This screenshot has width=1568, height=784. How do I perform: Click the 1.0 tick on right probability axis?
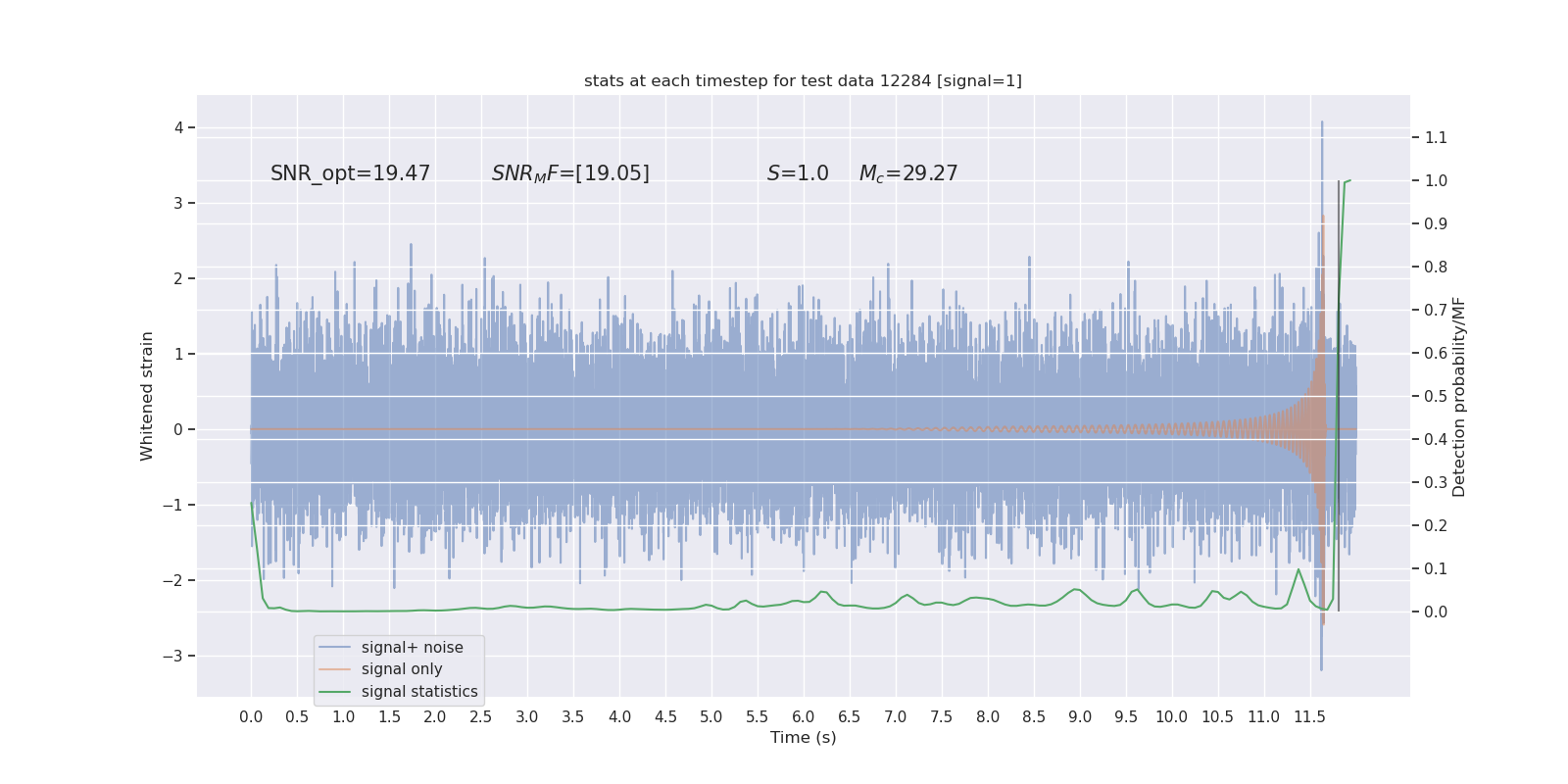tap(1436, 180)
